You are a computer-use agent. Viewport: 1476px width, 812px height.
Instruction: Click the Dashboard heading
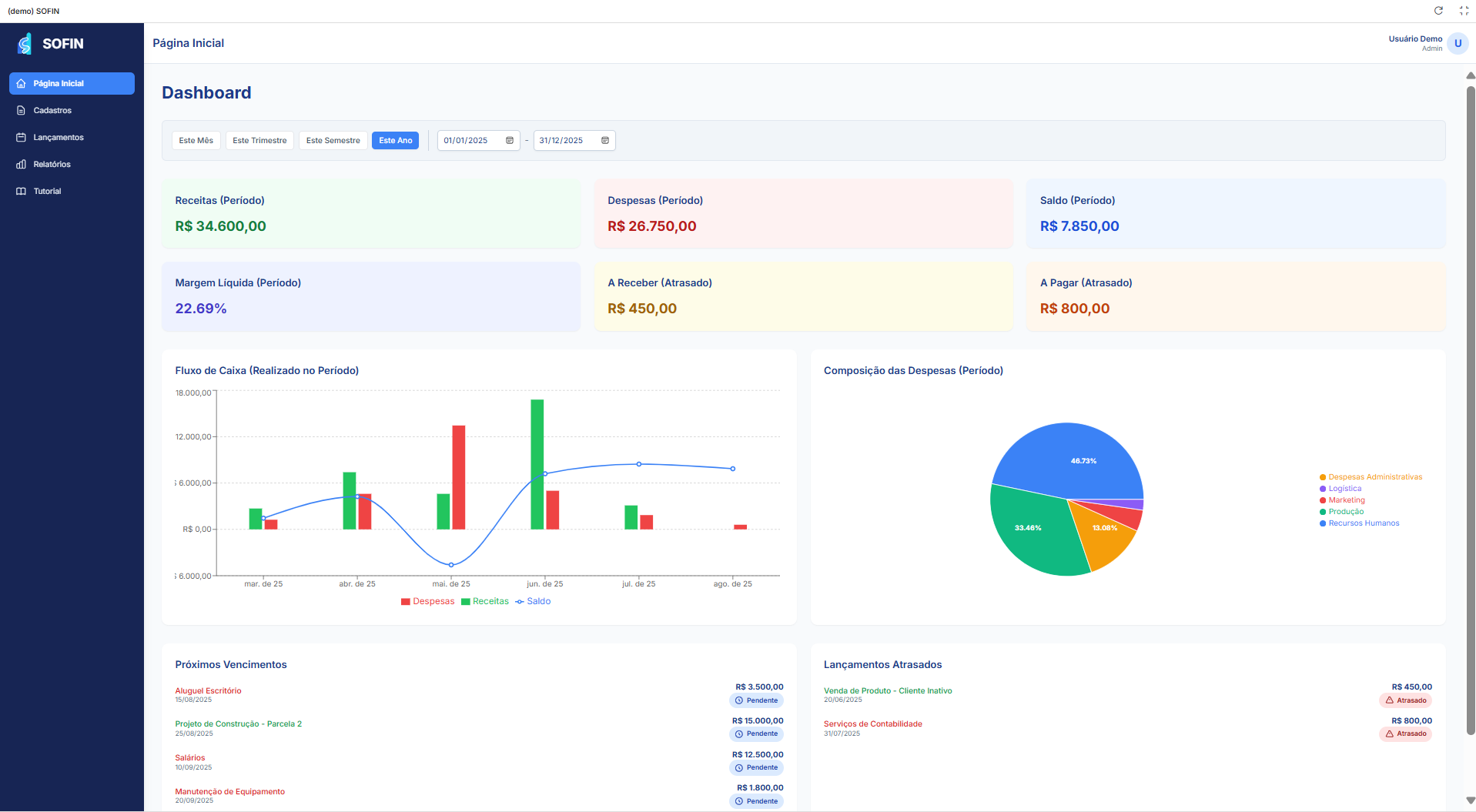[x=206, y=93]
